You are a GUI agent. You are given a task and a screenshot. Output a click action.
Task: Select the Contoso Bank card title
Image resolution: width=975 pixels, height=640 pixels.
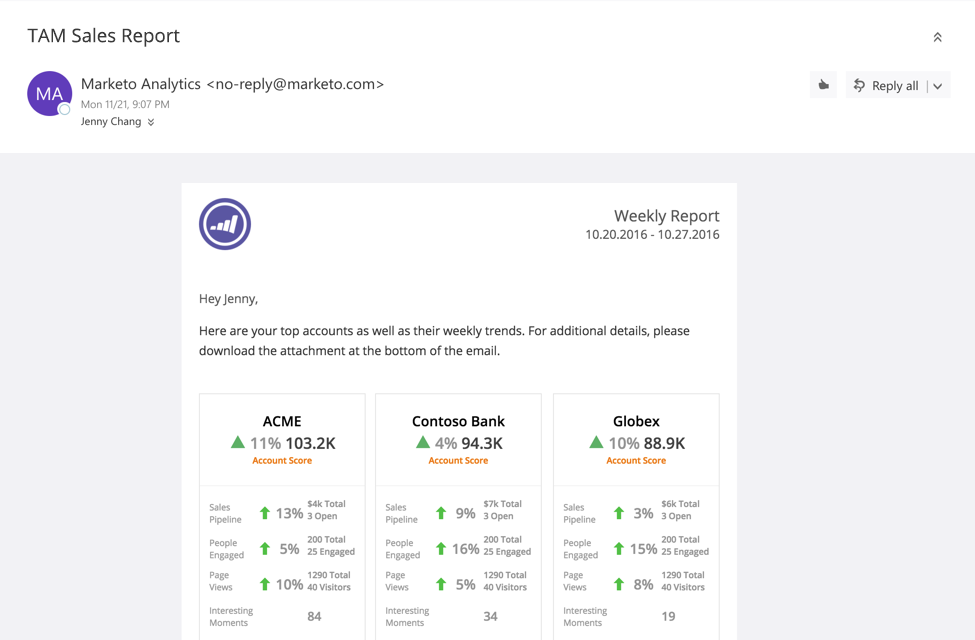[458, 421]
